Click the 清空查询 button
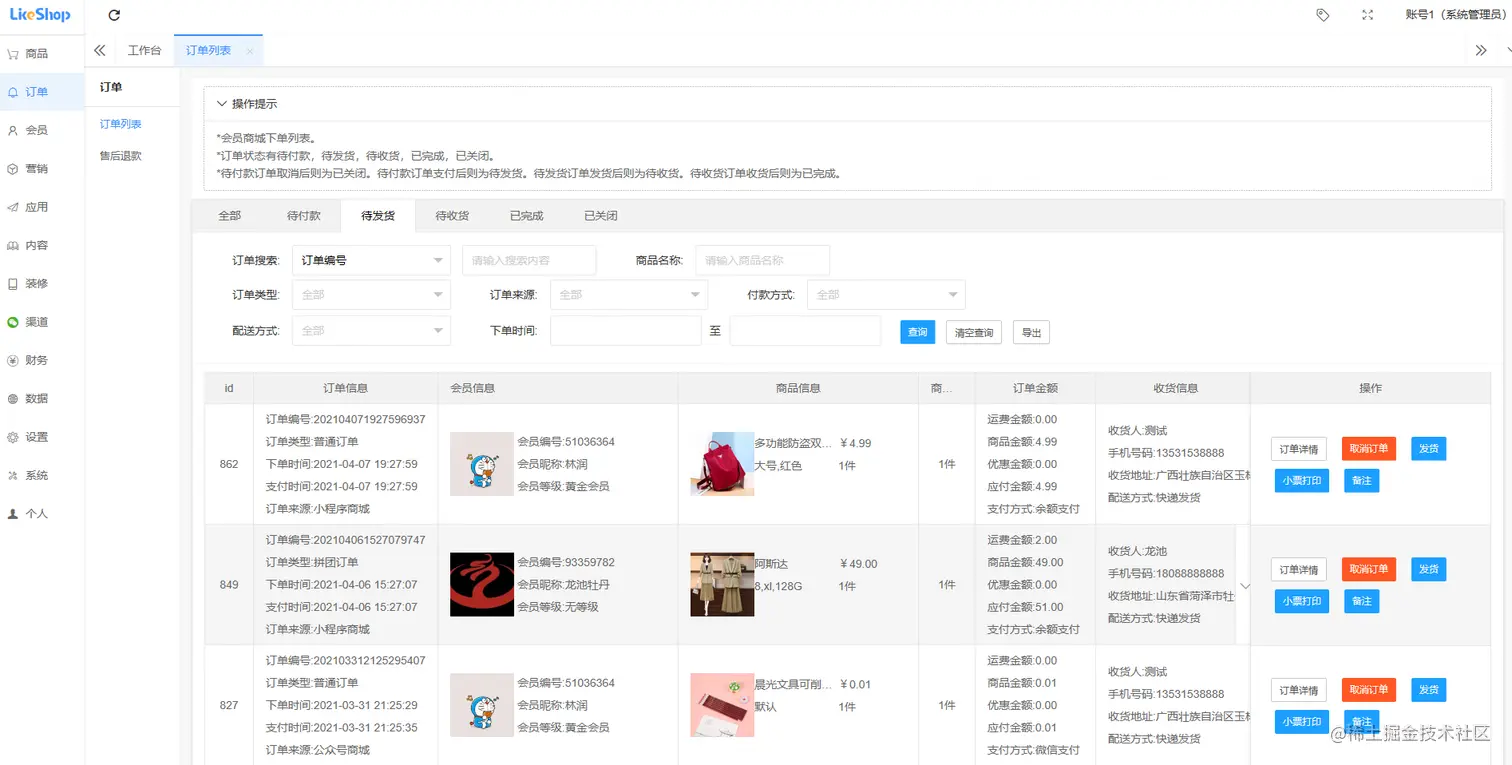 974,332
